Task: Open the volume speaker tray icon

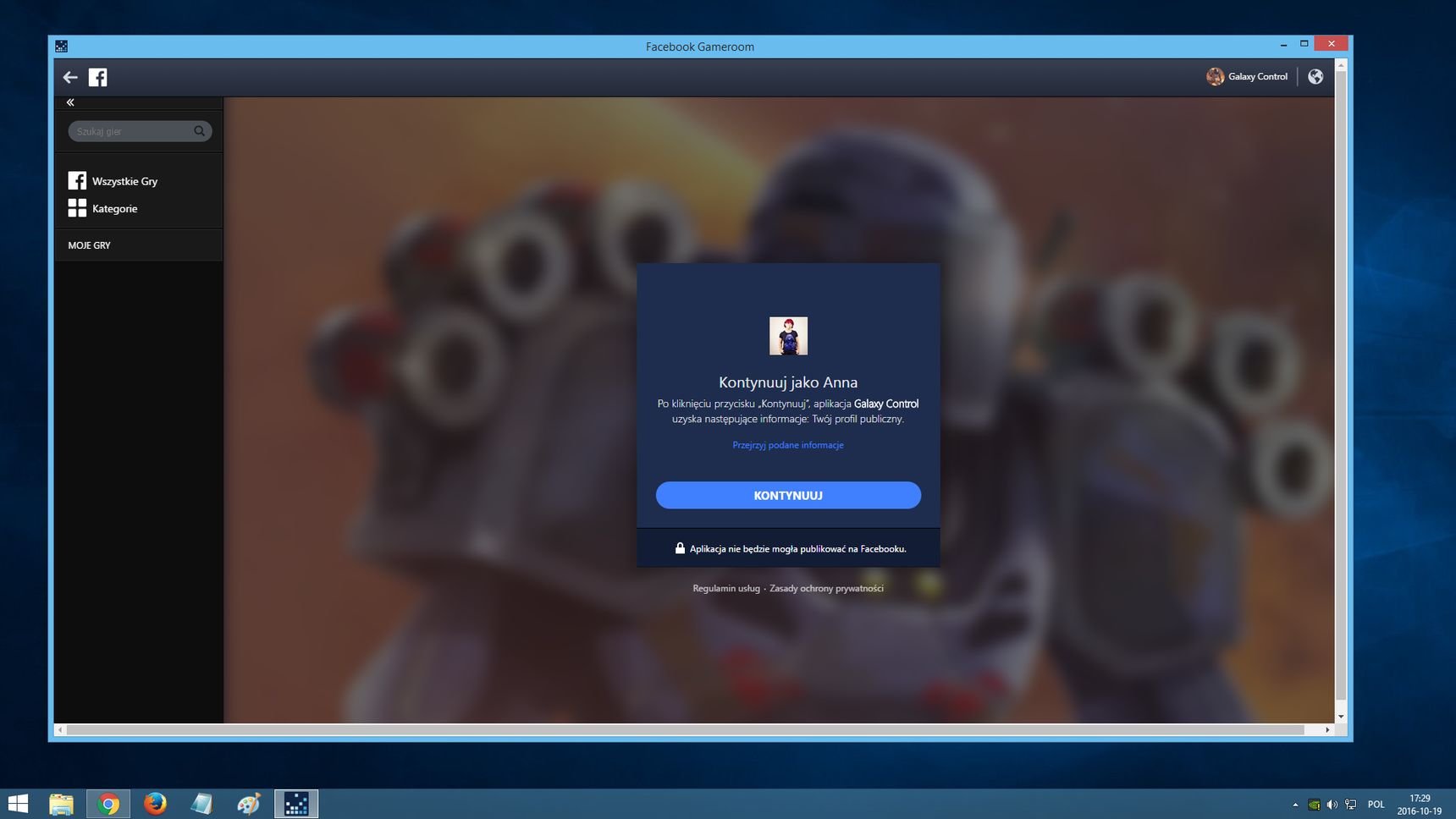Action: click(1332, 805)
